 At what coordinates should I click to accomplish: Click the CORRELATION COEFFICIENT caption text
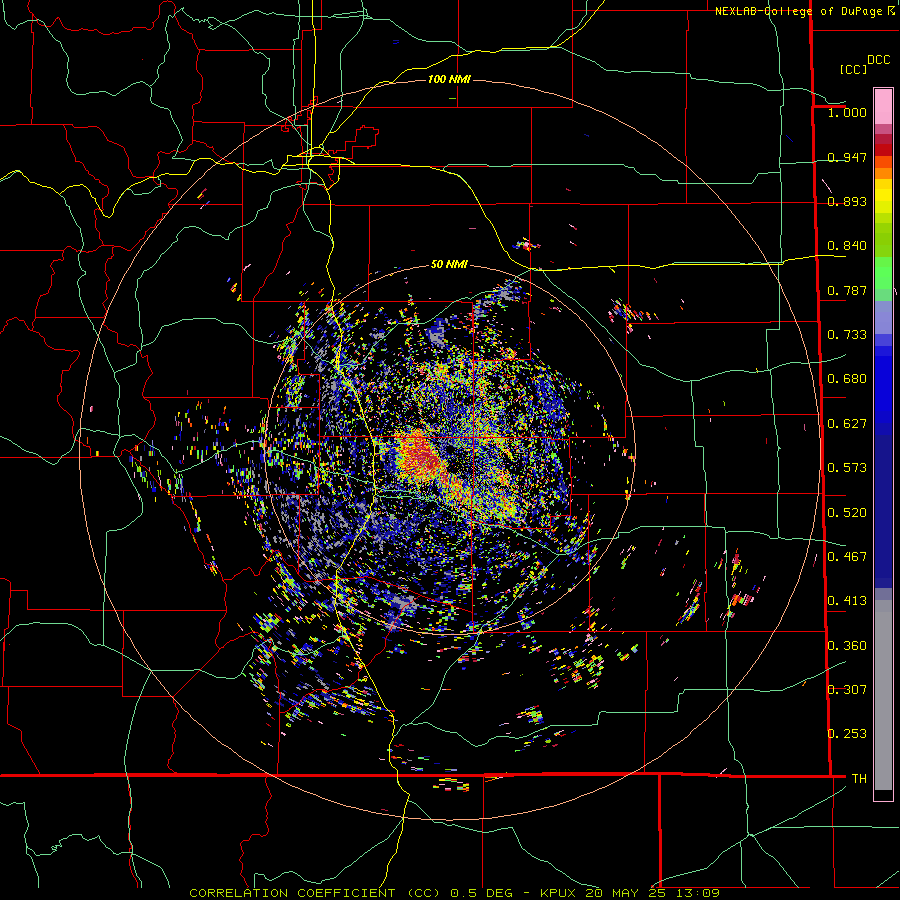point(292,893)
